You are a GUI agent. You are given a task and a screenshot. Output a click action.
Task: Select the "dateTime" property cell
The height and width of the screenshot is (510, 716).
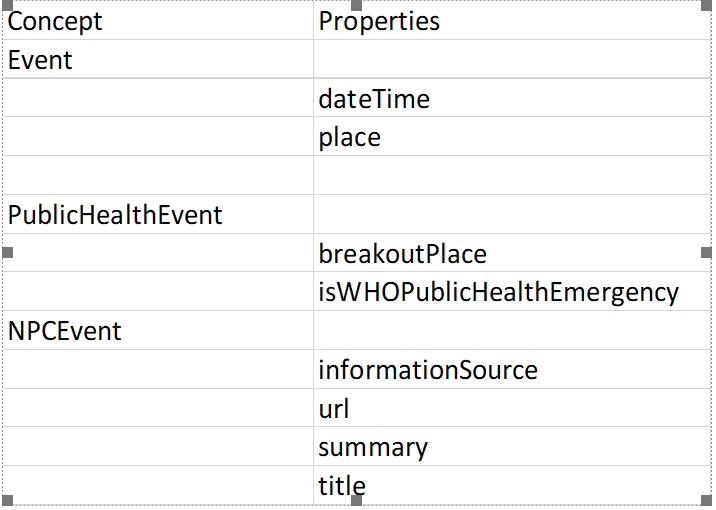pos(374,99)
